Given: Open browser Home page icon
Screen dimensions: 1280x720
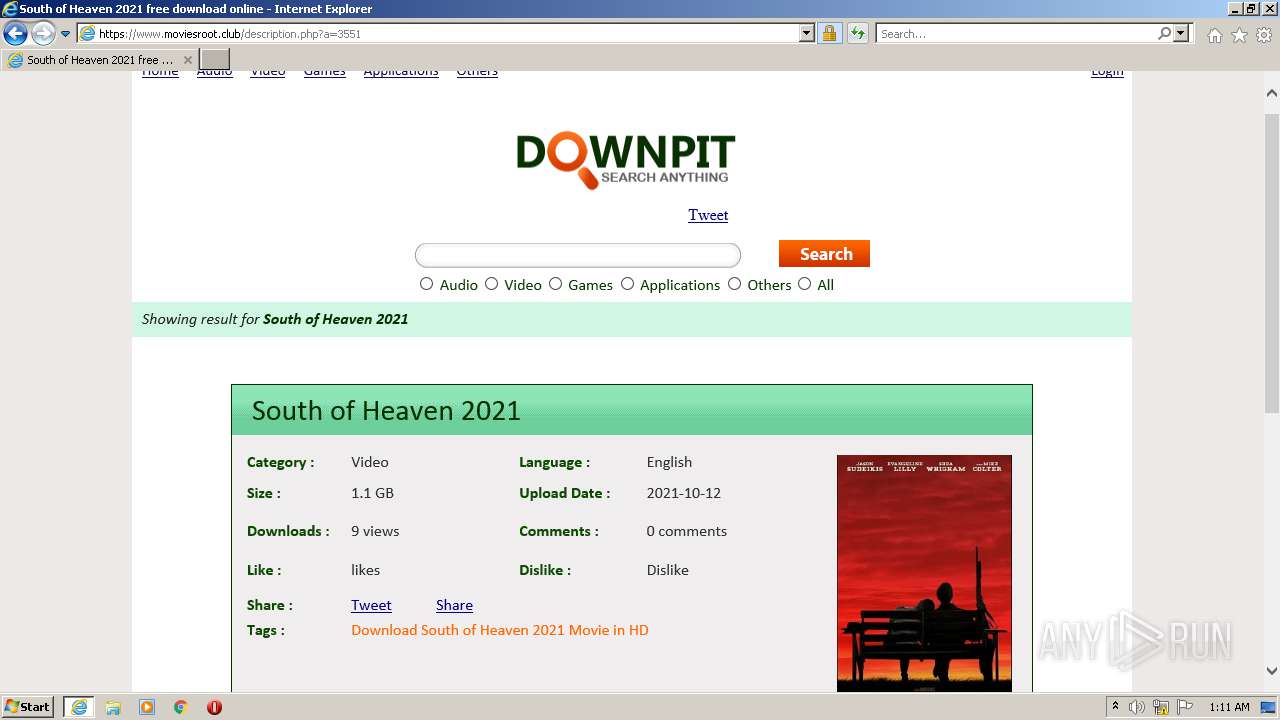Looking at the screenshot, I should pyautogui.click(x=1214, y=35).
